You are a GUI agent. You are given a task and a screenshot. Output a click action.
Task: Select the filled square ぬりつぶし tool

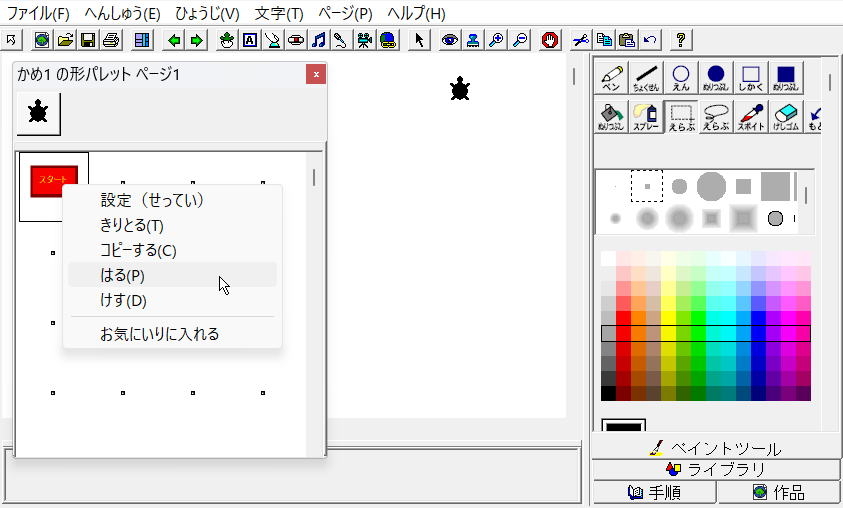point(785,78)
